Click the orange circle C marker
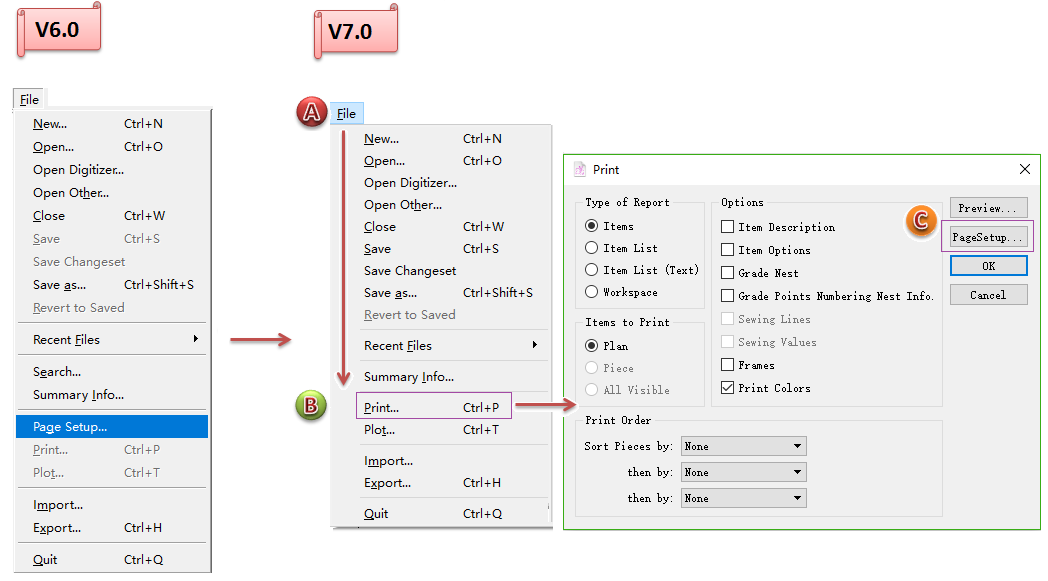Viewport: 1048px width, 581px height. (x=920, y=221)
